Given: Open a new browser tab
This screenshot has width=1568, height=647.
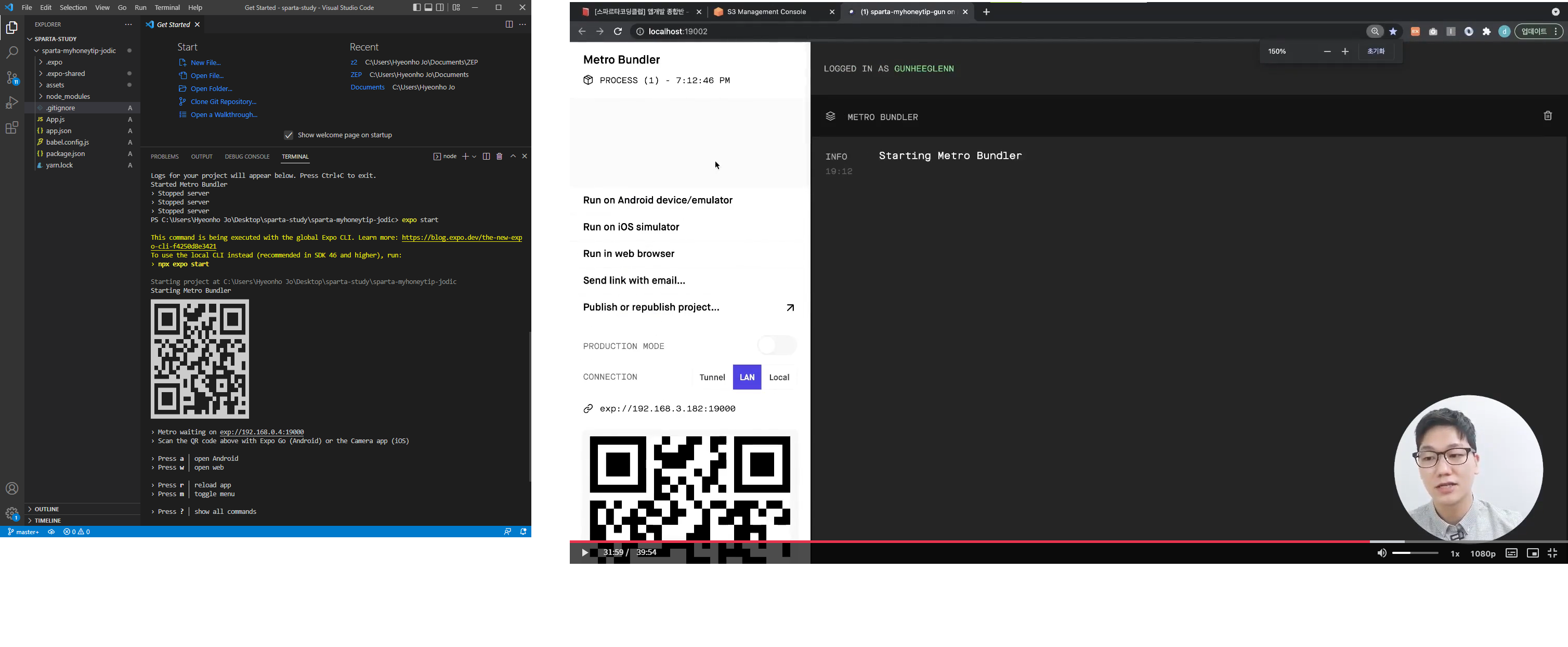Looking at the screenshot, I should [x=986, y=11].
